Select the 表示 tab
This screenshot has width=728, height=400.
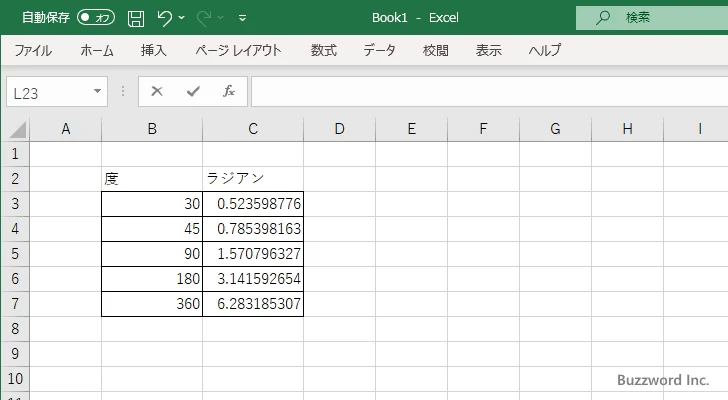[488, 50]
